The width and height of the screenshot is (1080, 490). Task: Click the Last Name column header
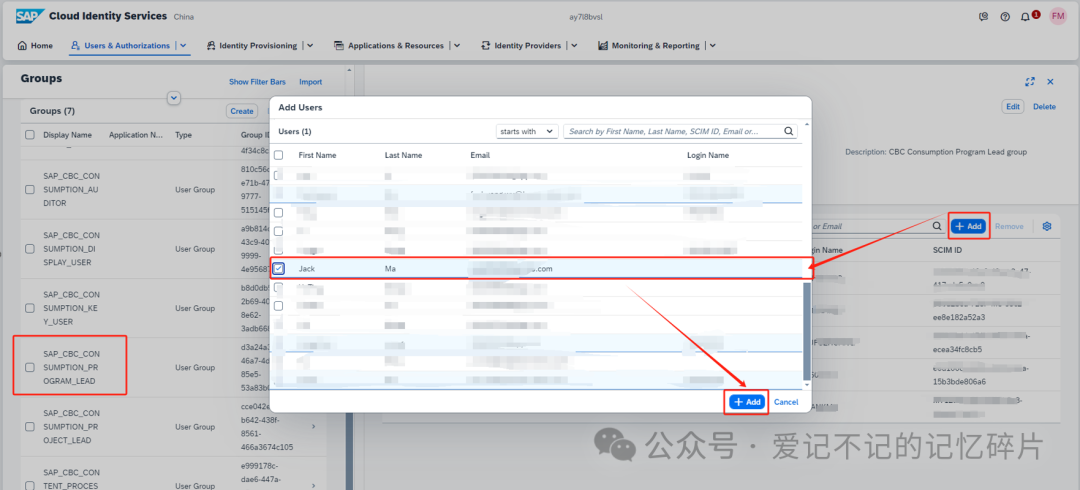[x=404, y=155]
